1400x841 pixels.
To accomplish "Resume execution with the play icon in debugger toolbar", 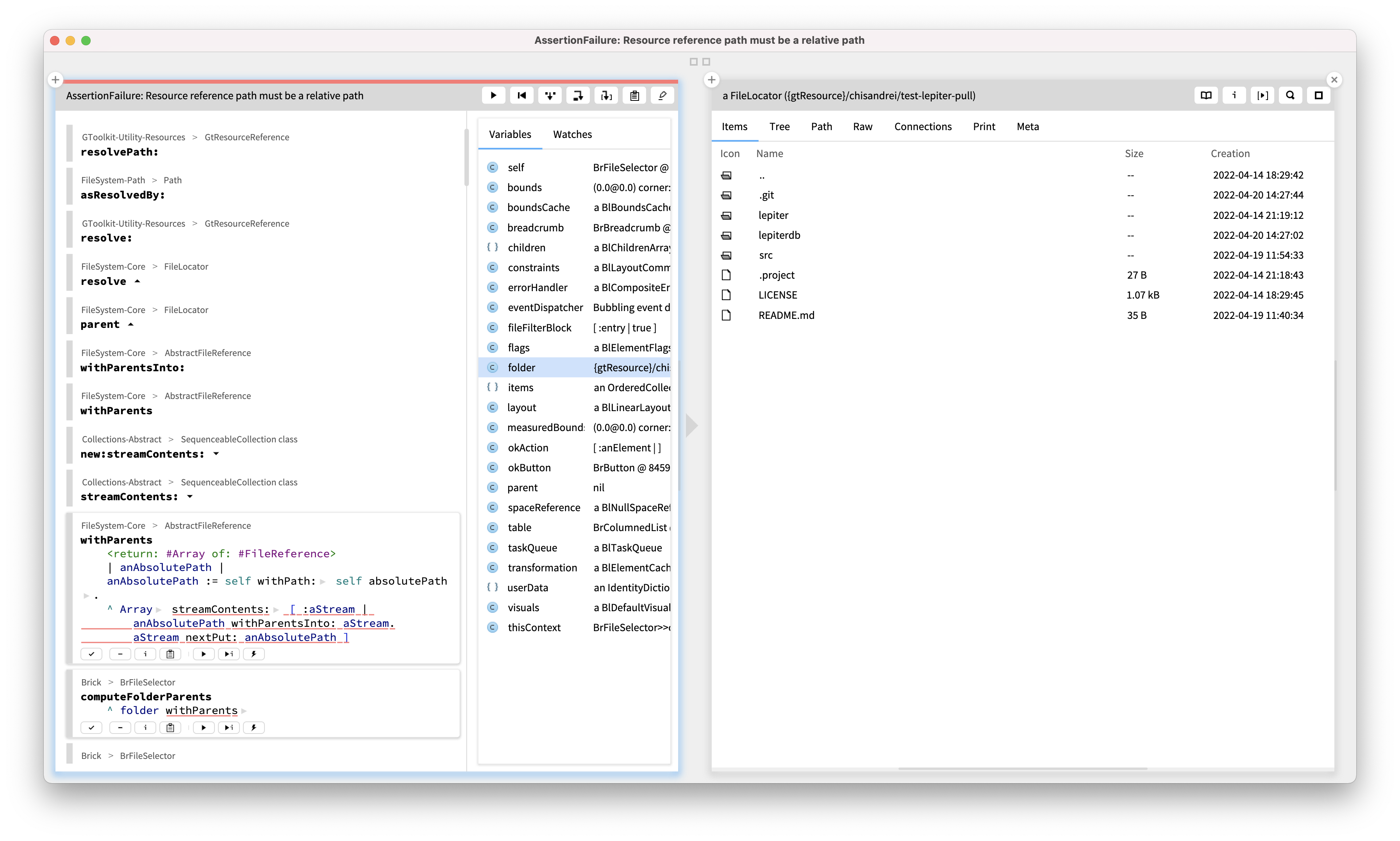I will 493,95.
